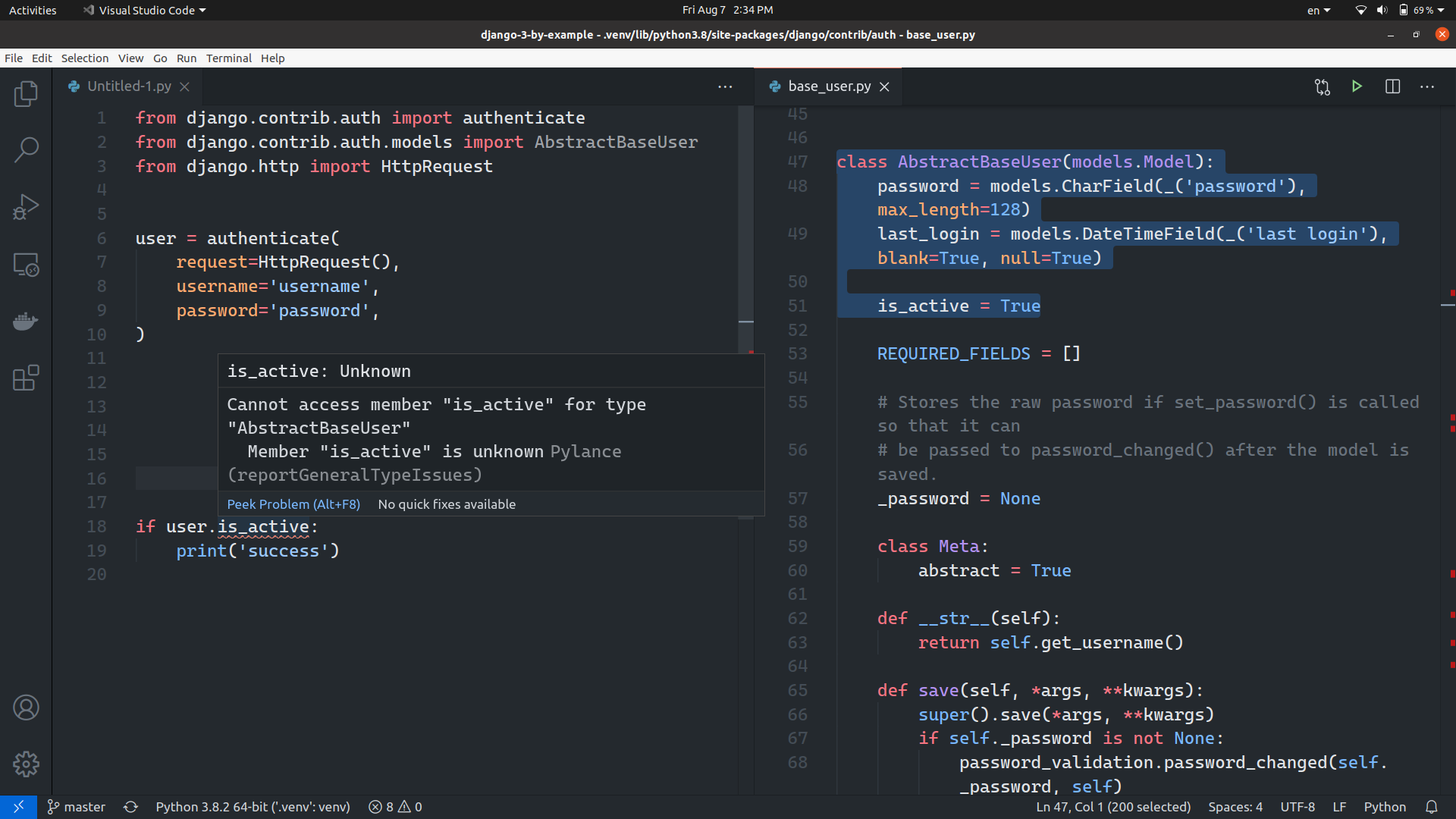Open notifications bell in status bar
This screenshot has width=1456, height=819.
click(x=1432, y=807)
